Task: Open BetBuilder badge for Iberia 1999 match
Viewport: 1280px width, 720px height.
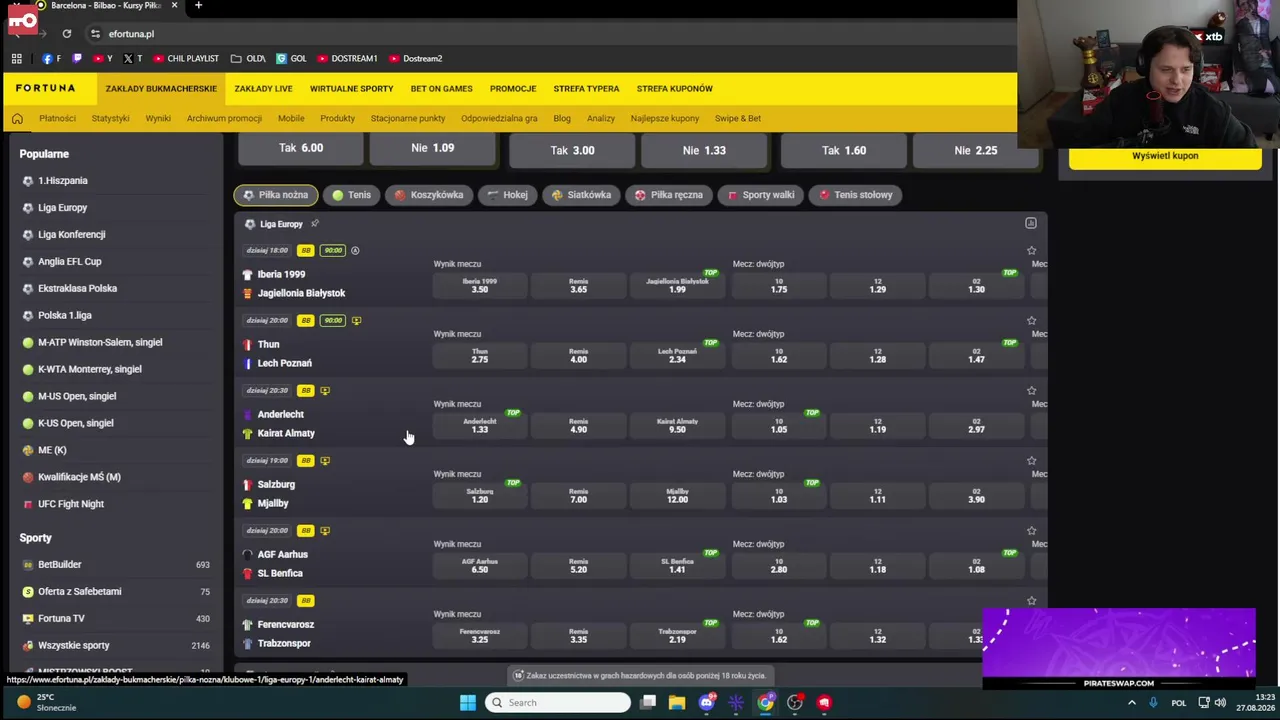Action: pyautogui.click(x=305, y=251)
